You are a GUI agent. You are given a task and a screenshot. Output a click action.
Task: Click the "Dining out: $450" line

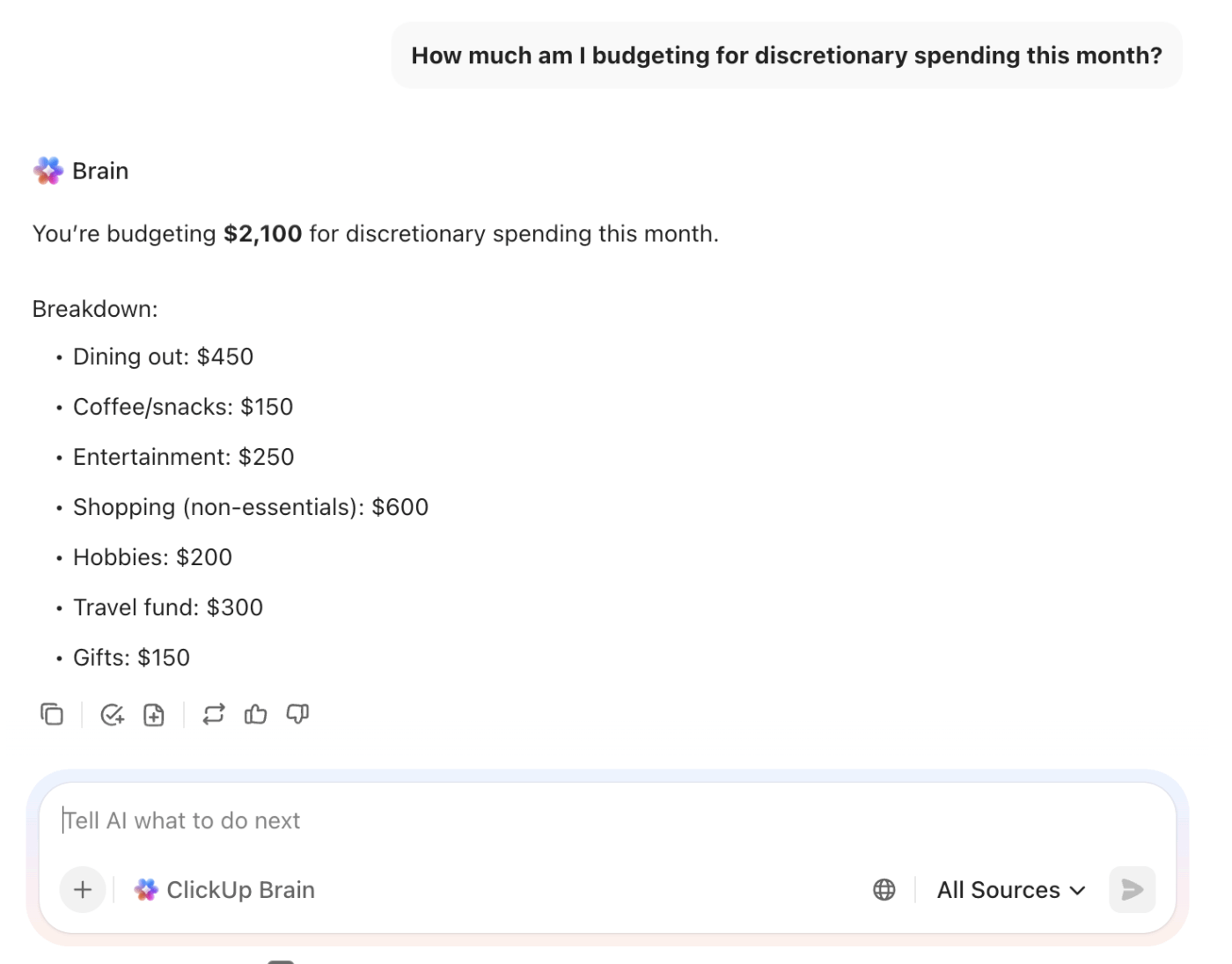163,357
